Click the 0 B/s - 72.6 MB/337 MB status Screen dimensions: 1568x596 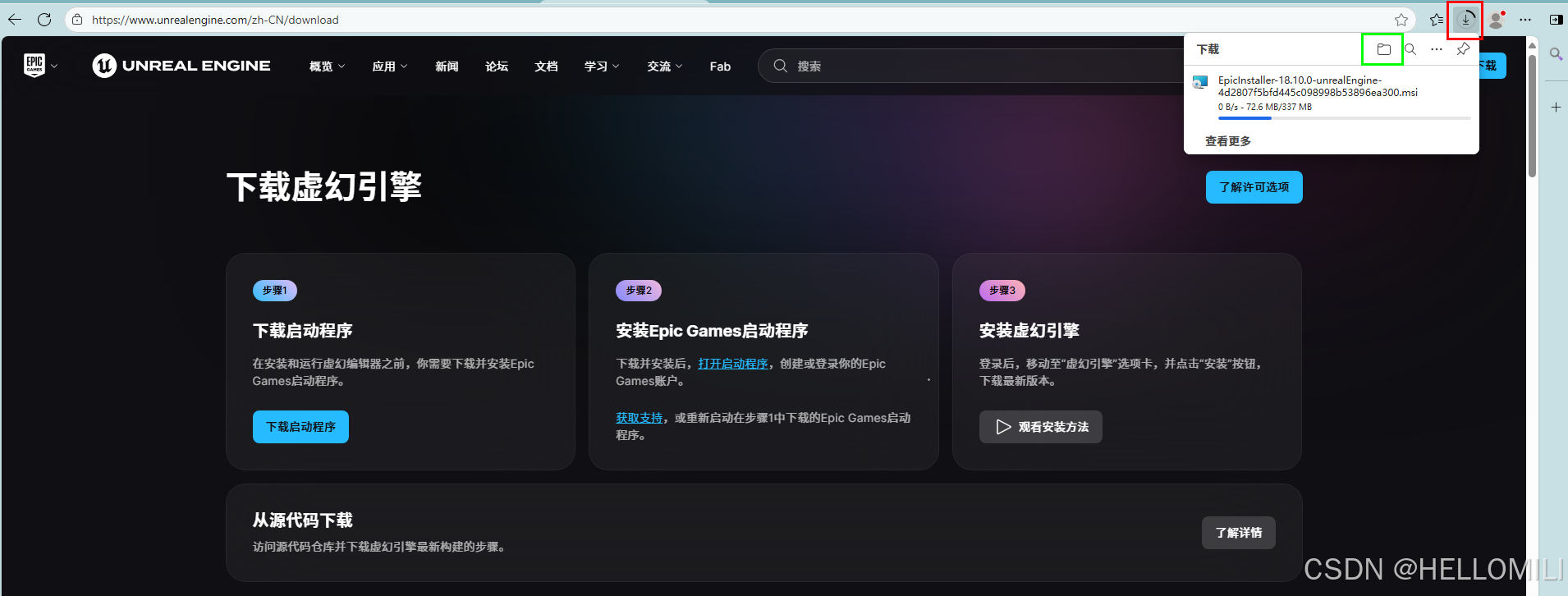pos(1265,107)
